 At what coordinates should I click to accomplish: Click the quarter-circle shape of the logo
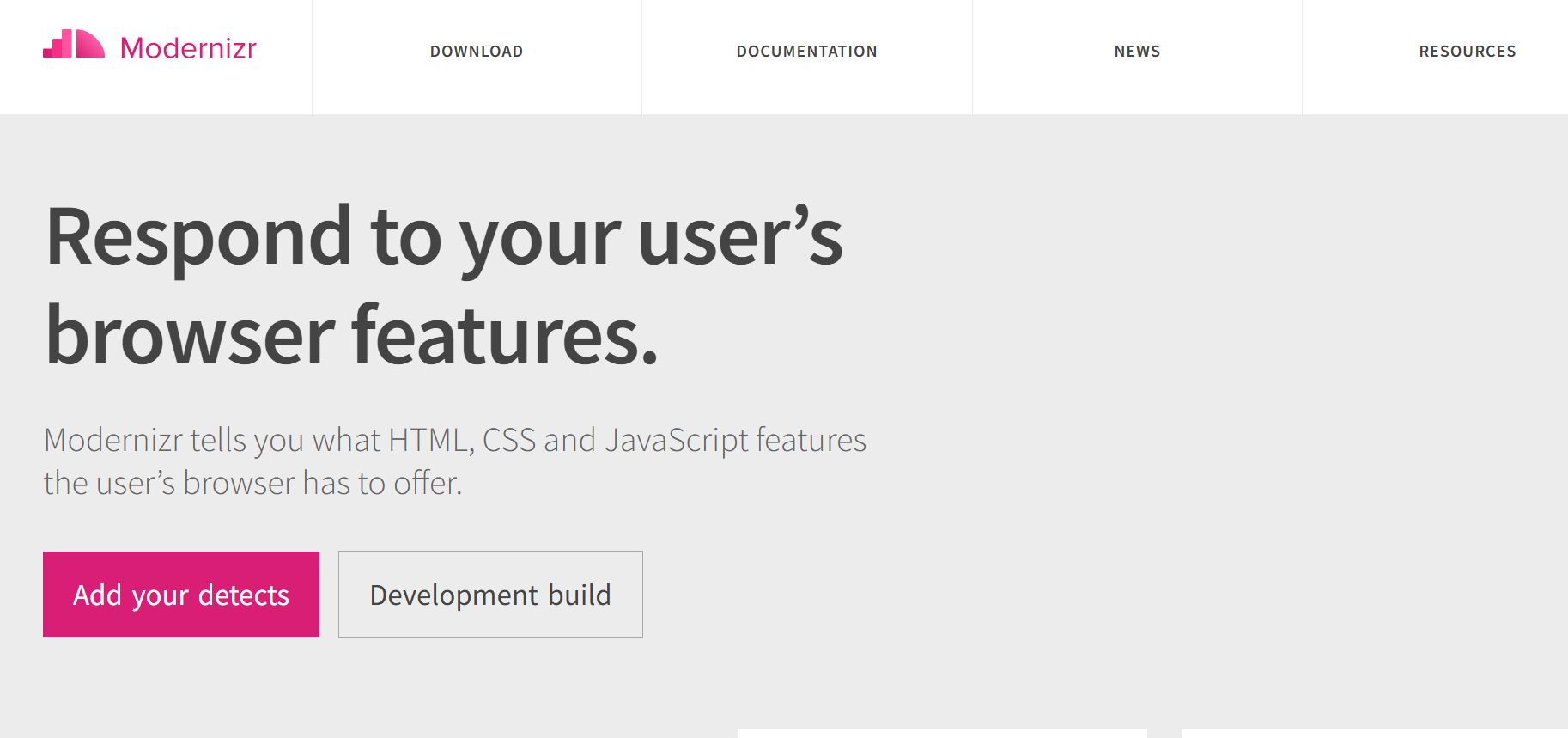coord(89,45)
